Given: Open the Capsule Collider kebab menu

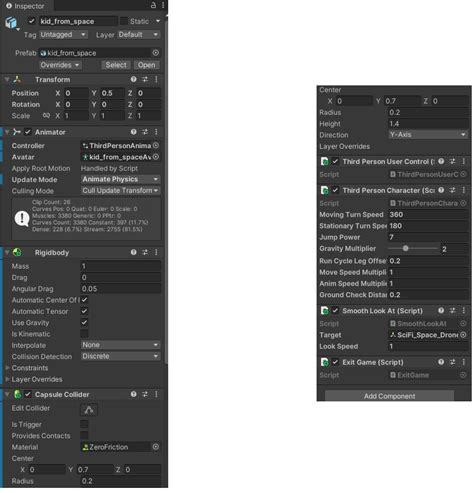Looking at the screenshot, I should click(x=156, y=394).
